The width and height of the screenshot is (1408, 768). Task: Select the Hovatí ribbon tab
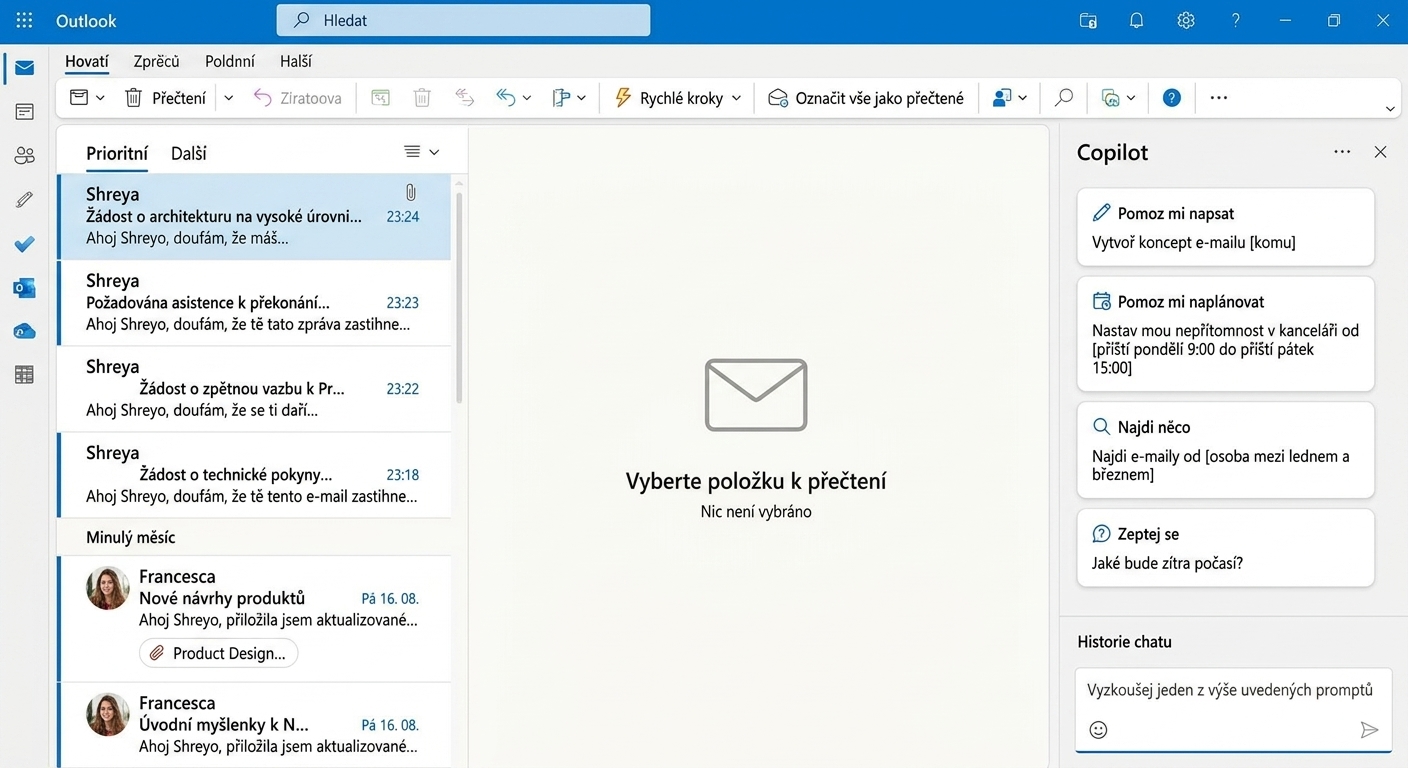[x=87, y=61]
